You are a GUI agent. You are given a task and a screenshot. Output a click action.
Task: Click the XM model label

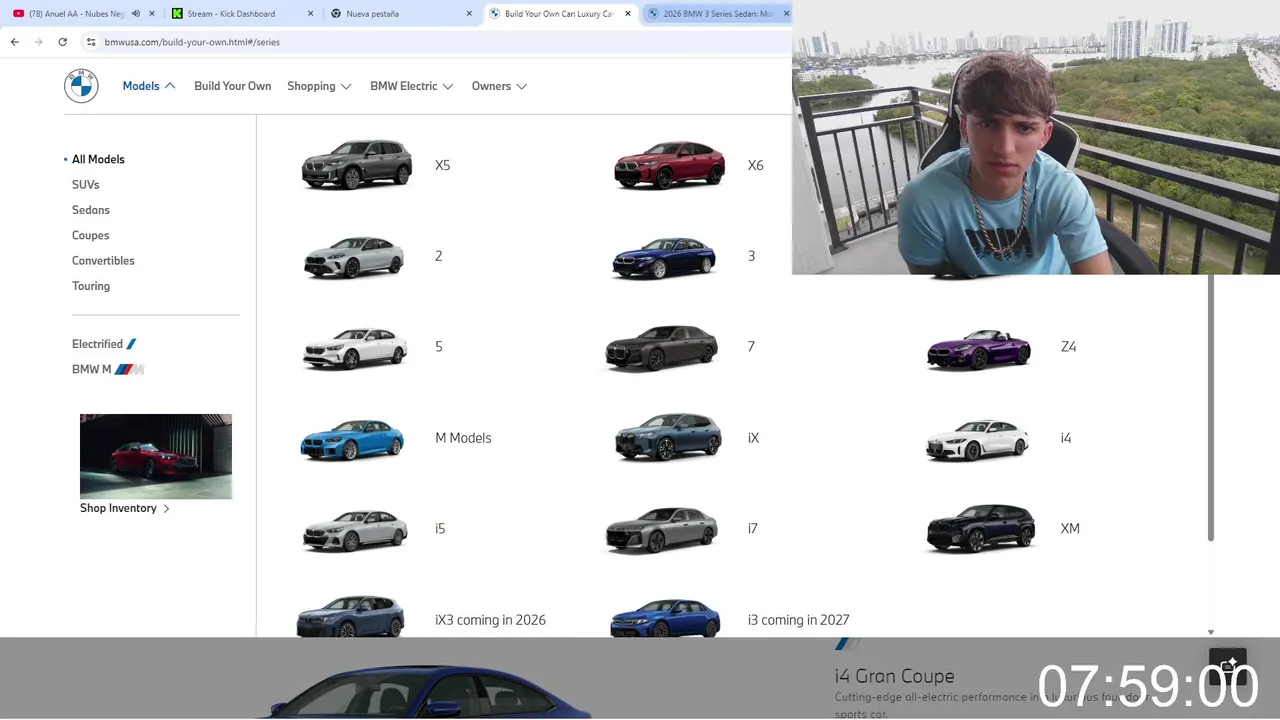[1070, 529]
